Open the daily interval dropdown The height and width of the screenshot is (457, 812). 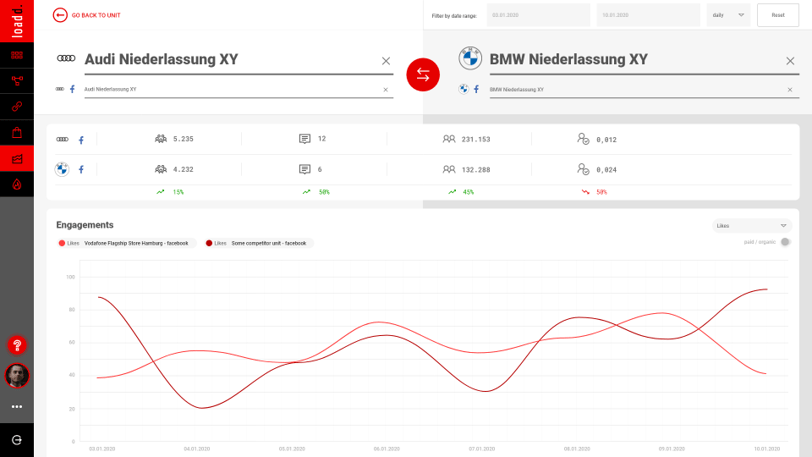click(x=728, y=15)
